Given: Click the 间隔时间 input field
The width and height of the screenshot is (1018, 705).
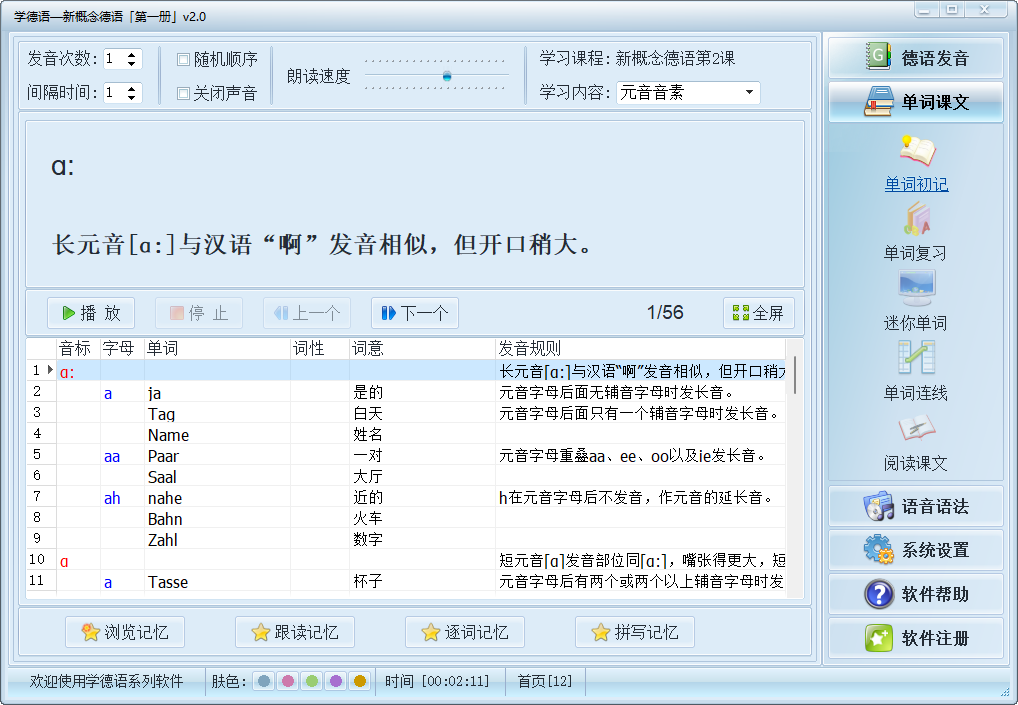Looking at the screenshot, I should 114,93.
